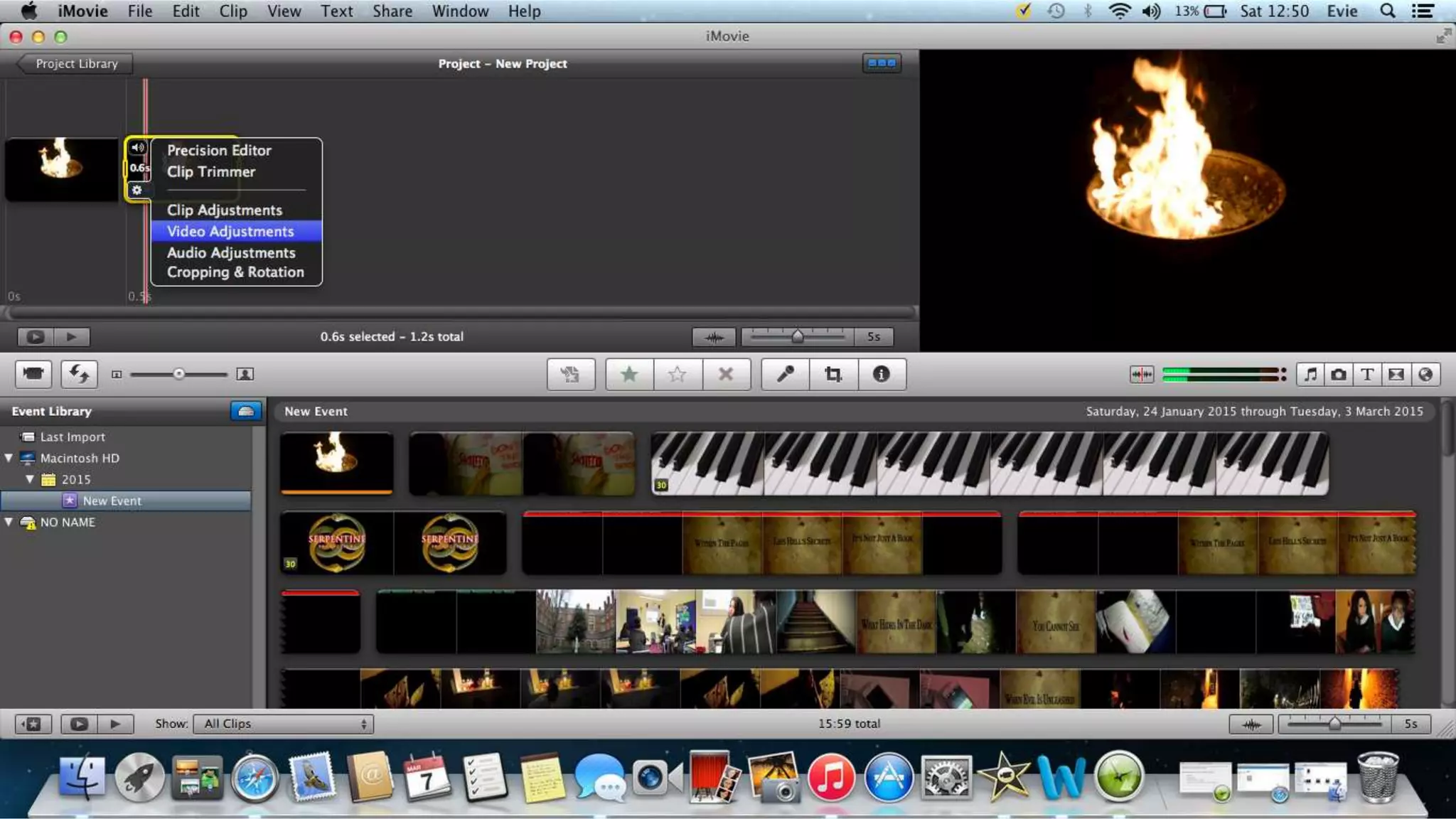Select the first Serpentine logo clip
This screenshot has width=1456, height=819.
[x=336, y=542]
